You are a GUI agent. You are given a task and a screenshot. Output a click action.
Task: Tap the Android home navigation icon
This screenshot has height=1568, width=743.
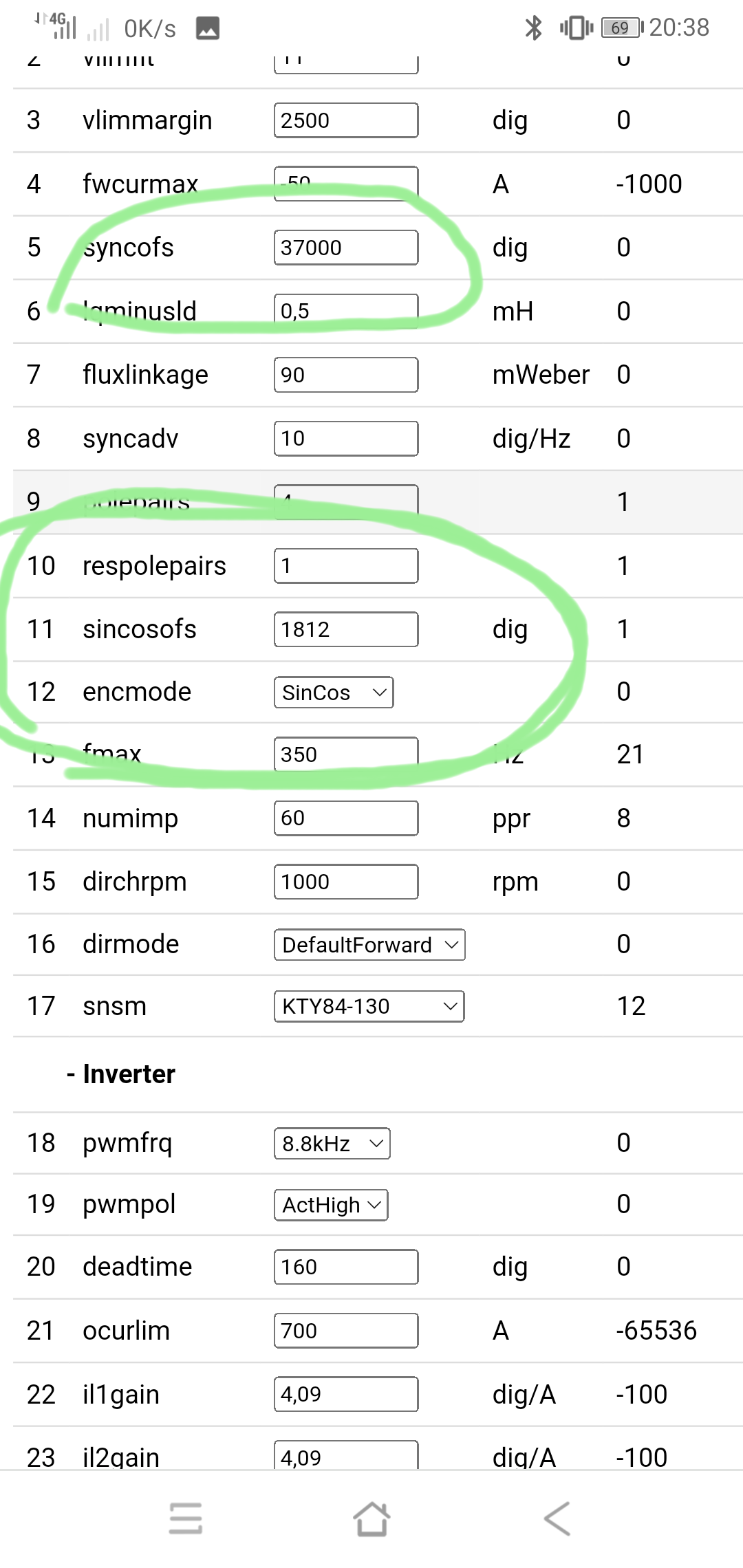point(371,1518)
